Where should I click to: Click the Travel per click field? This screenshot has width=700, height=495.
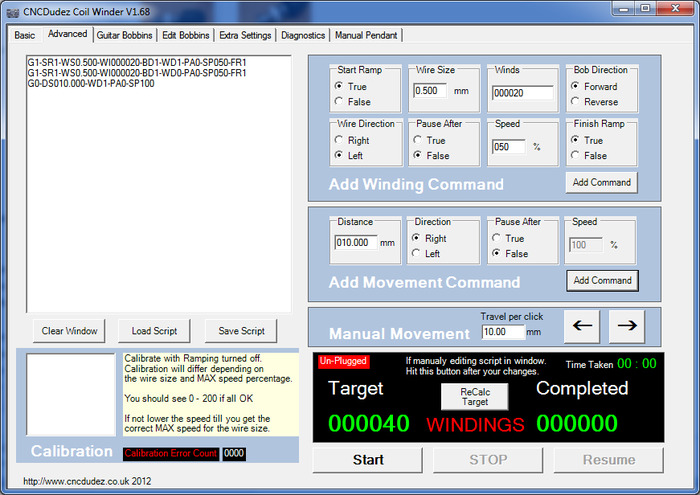tap(503, 332)
